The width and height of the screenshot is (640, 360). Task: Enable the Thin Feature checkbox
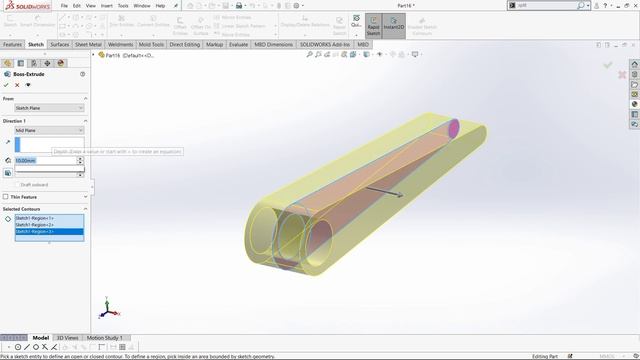5,197
